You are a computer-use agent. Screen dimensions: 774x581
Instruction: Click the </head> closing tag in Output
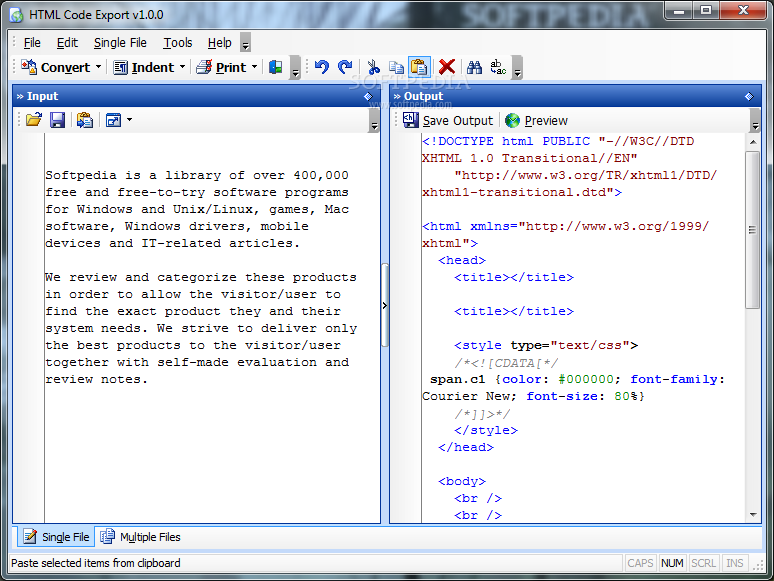click(x=465, y=447)
